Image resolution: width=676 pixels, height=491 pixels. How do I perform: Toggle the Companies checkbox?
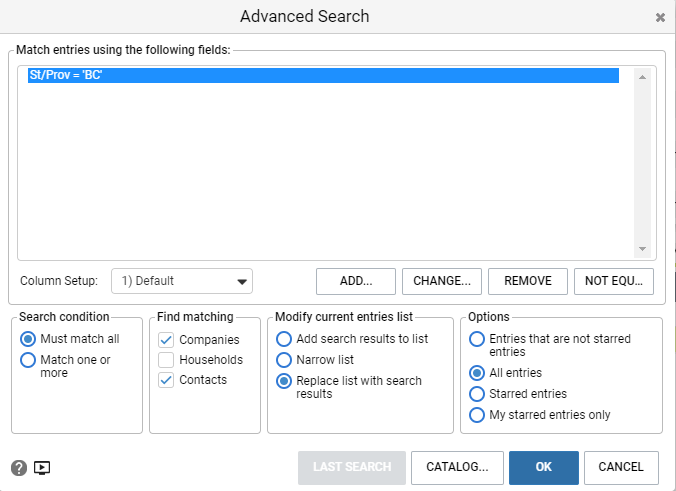(166, 340)
